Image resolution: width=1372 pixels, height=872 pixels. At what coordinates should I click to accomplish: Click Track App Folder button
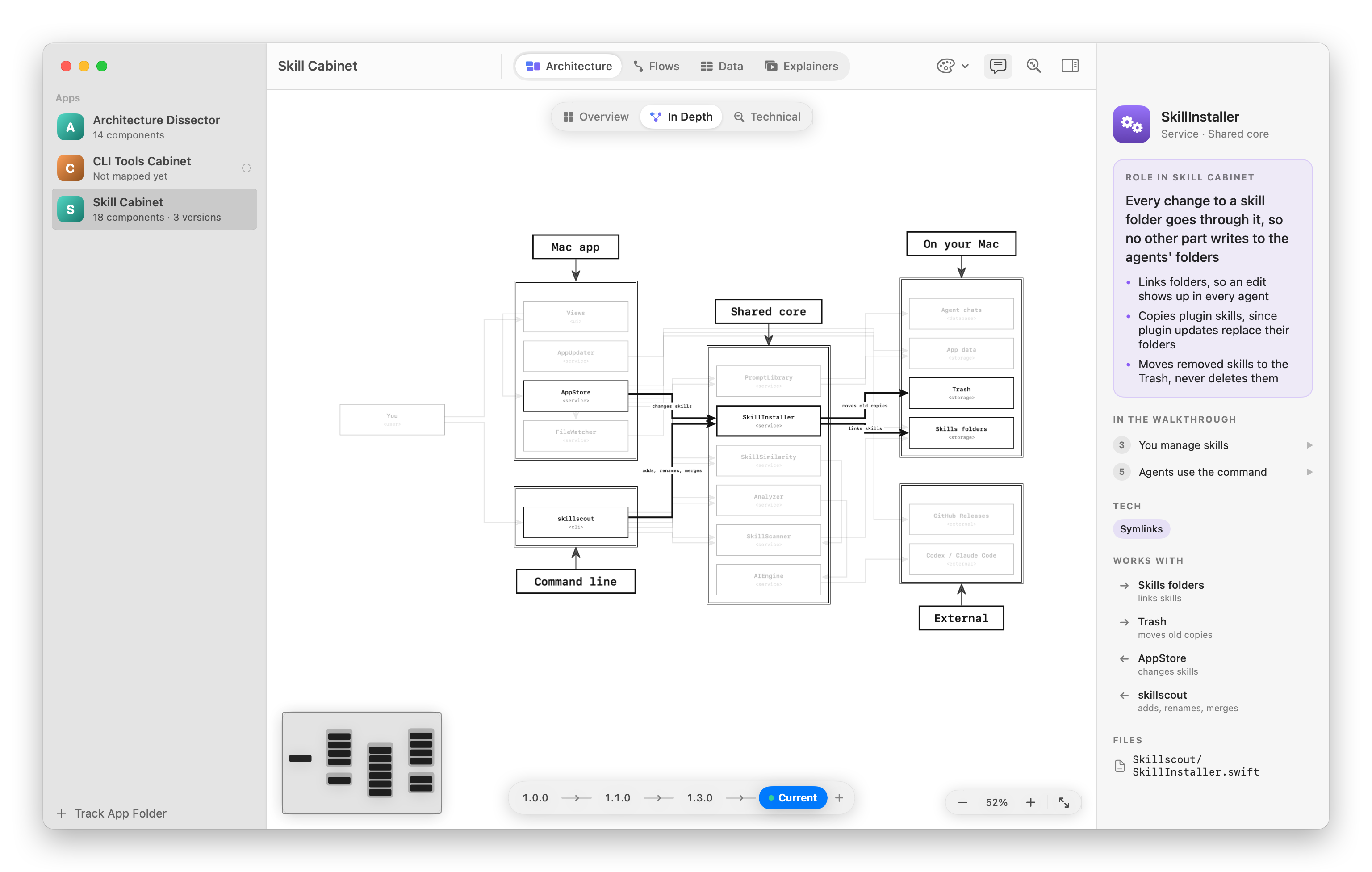[x=112, y=813]
